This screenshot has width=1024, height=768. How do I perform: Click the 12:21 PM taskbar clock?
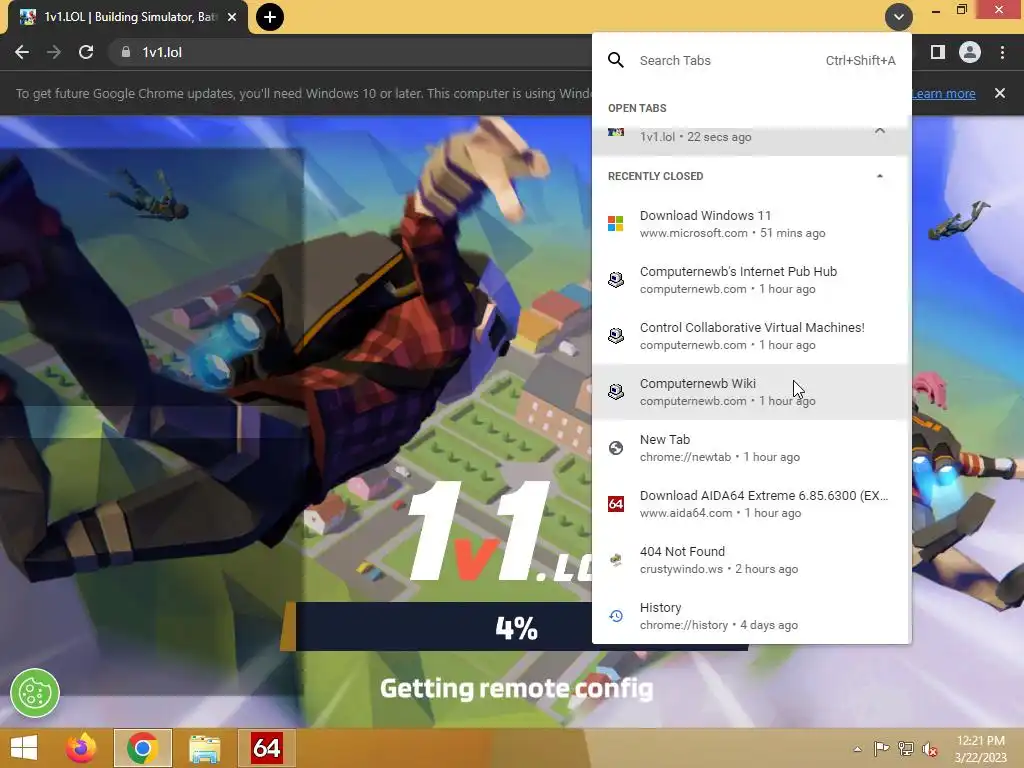tap(981, 749)
